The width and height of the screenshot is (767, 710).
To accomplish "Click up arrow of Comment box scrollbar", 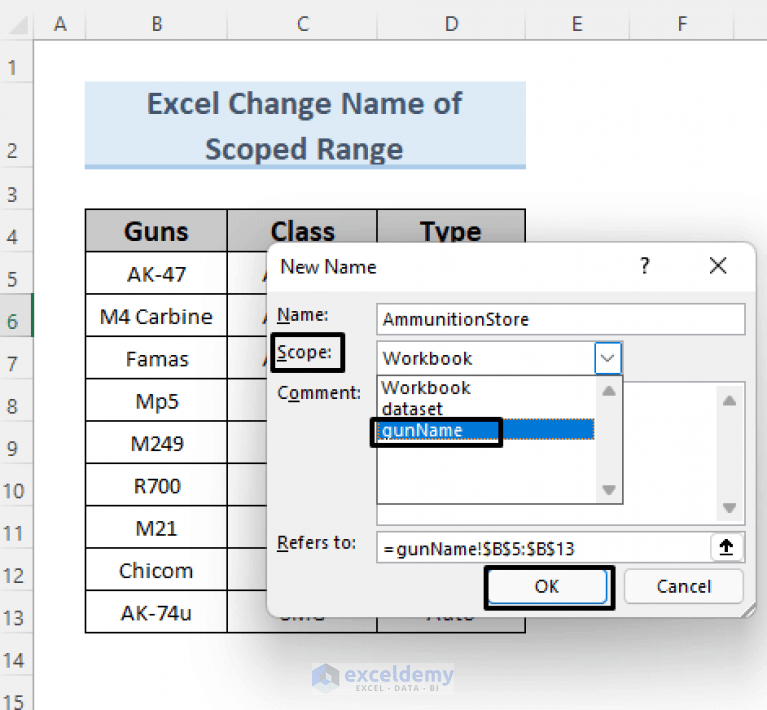I will click(x=729, y=401).
